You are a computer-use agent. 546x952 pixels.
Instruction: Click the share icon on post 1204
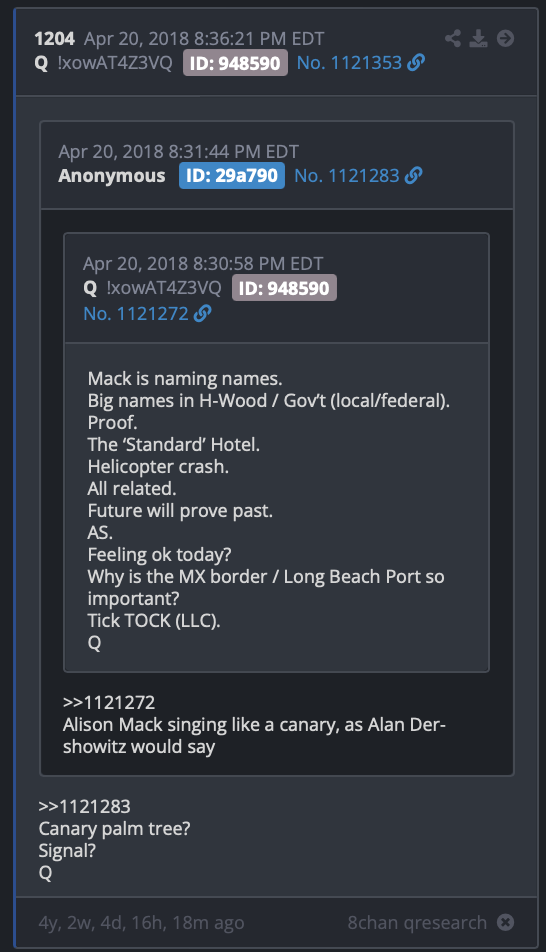click(452, 38)
